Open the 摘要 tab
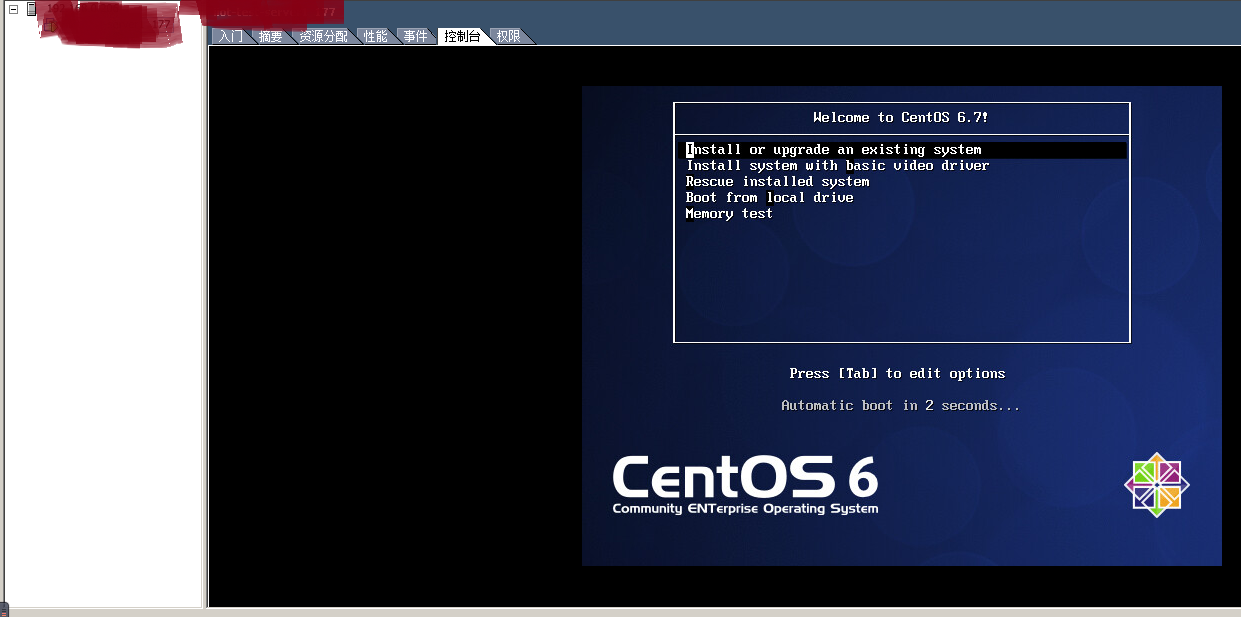 (x=270, y=36)
